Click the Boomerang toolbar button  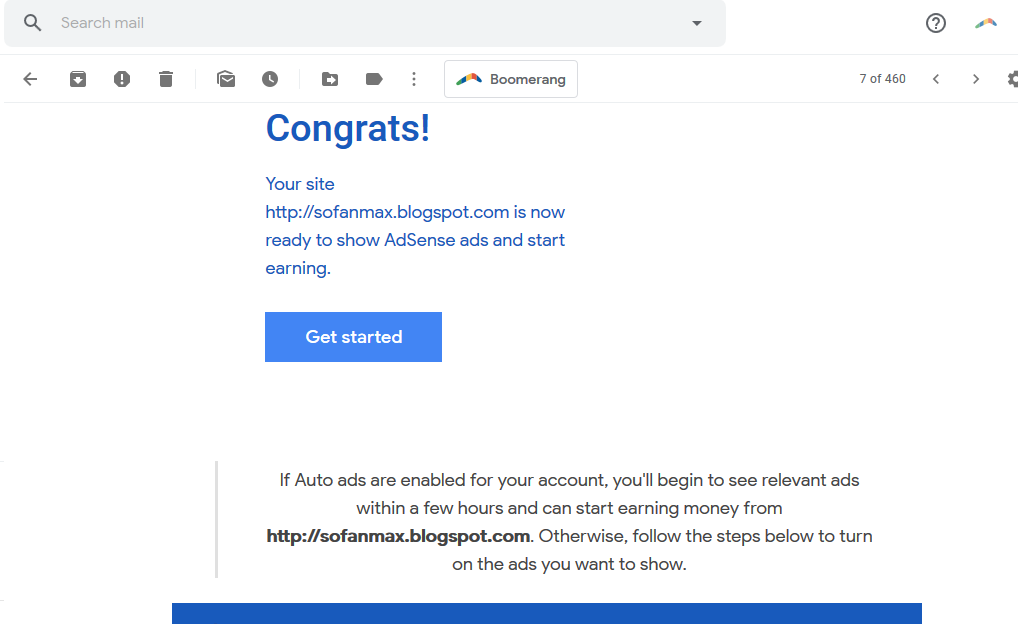(511, 79)
